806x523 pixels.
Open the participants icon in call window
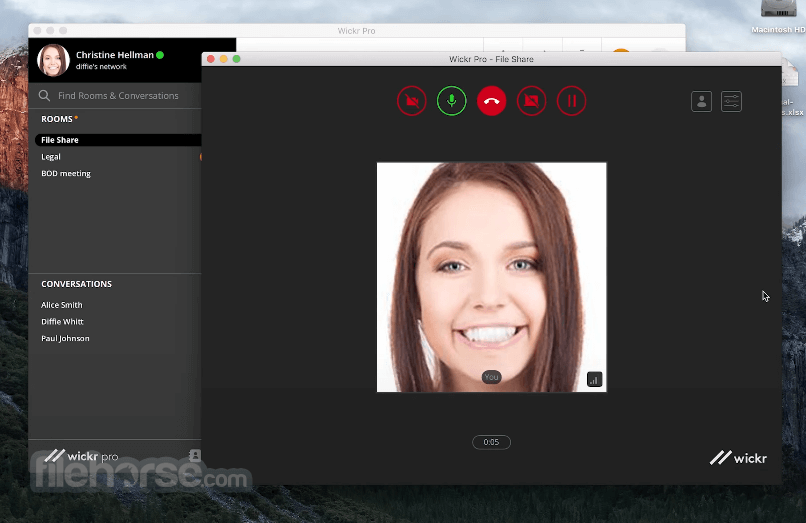click(x=701, y=101)
